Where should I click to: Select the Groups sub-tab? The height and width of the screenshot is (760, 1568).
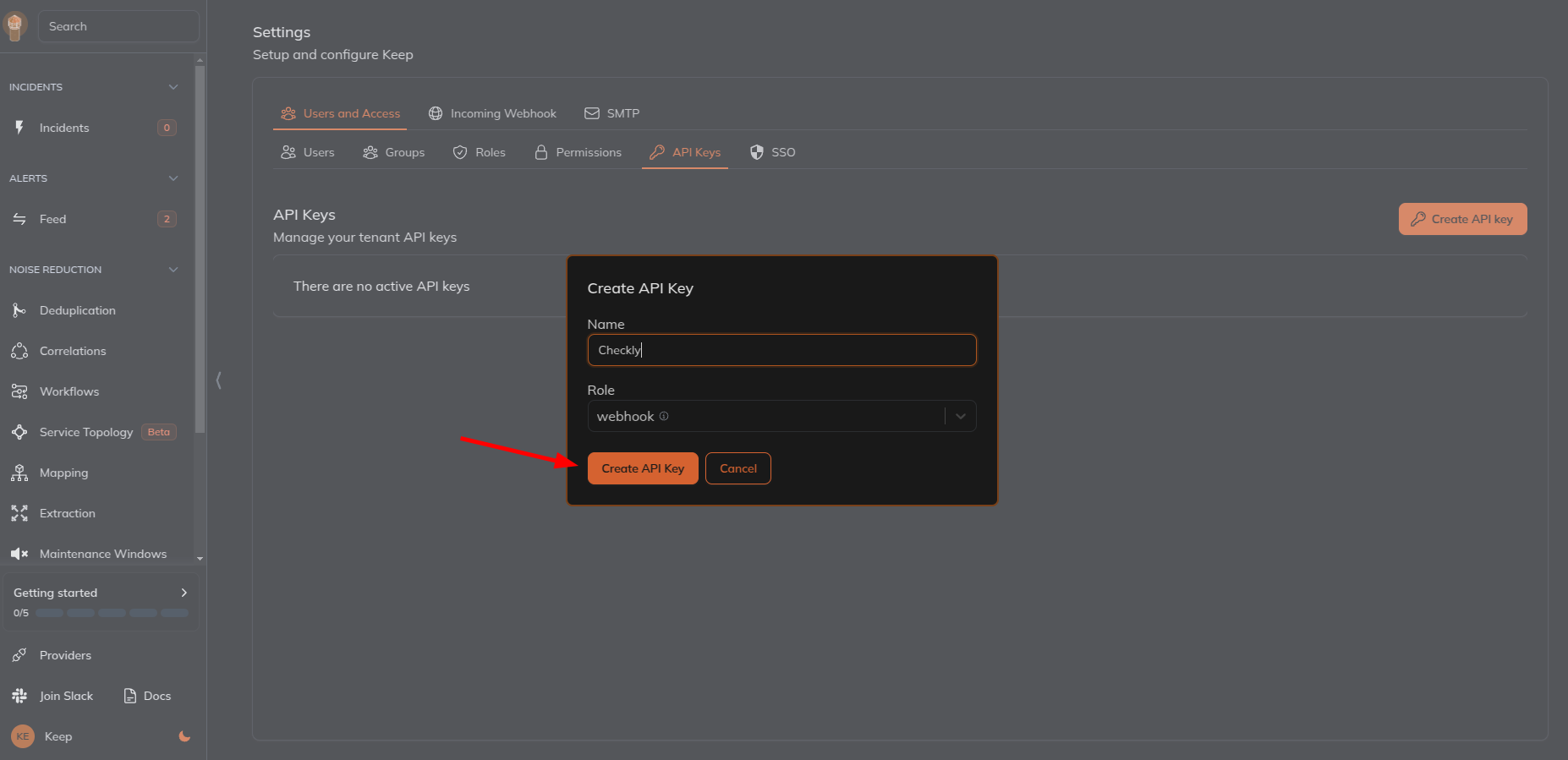point(394,152)
